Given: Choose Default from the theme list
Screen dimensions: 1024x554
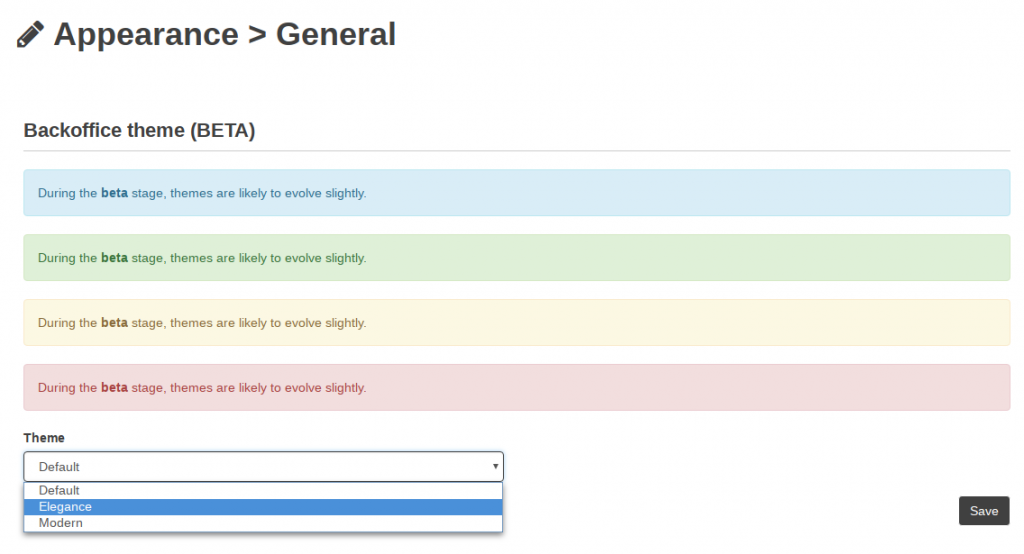Looking at the screenshot, I should (60, 491).
